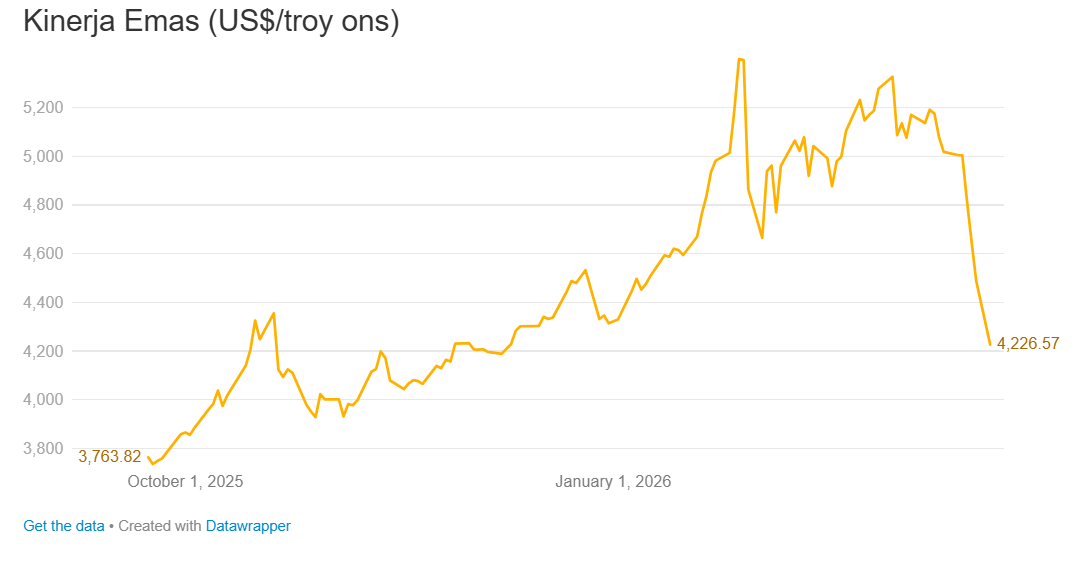Click the 'Get the data' link

(x=63, y=525)
